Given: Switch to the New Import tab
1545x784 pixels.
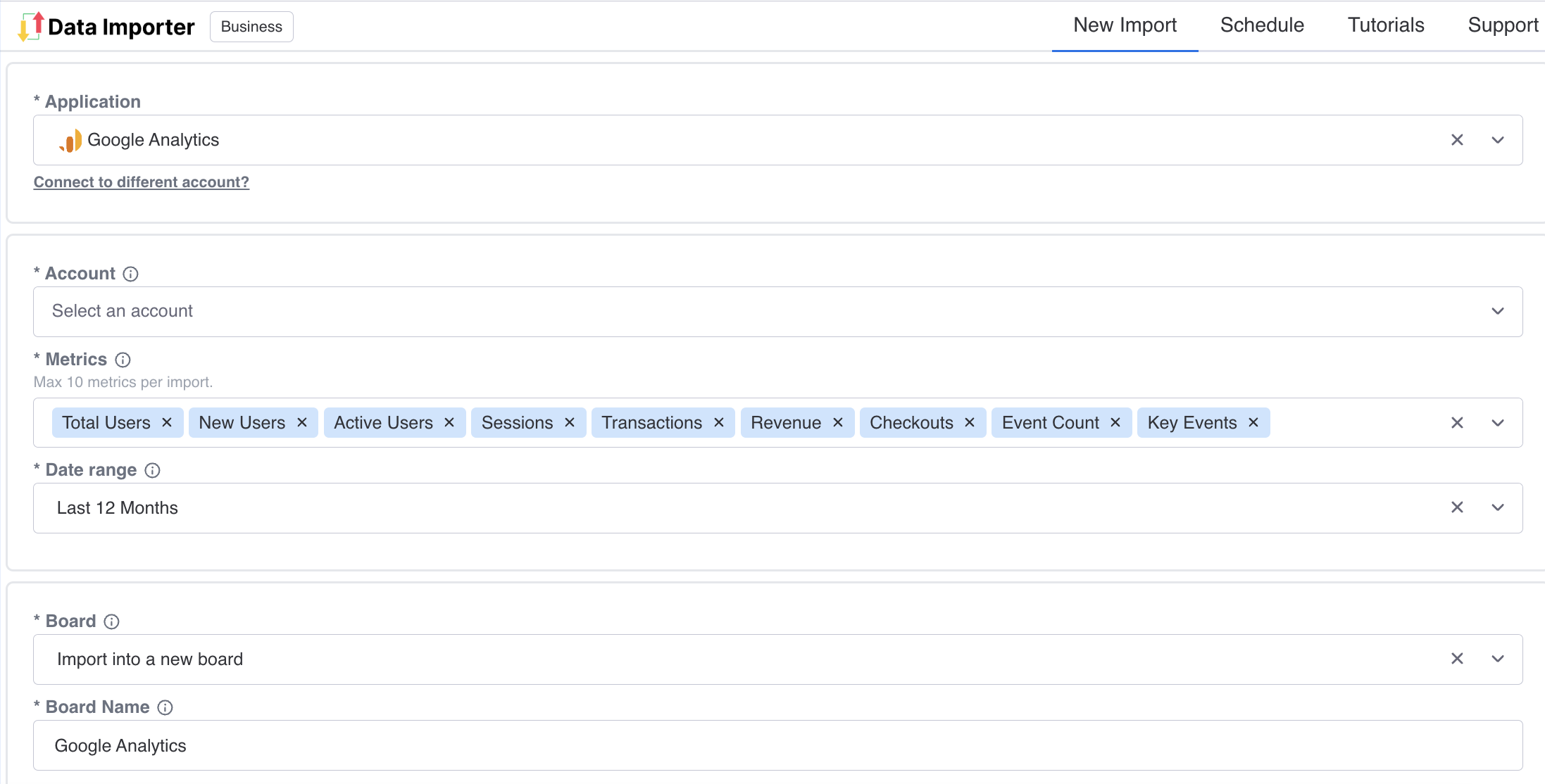Looking at the screenshot, I should (x=1125, y=25).
